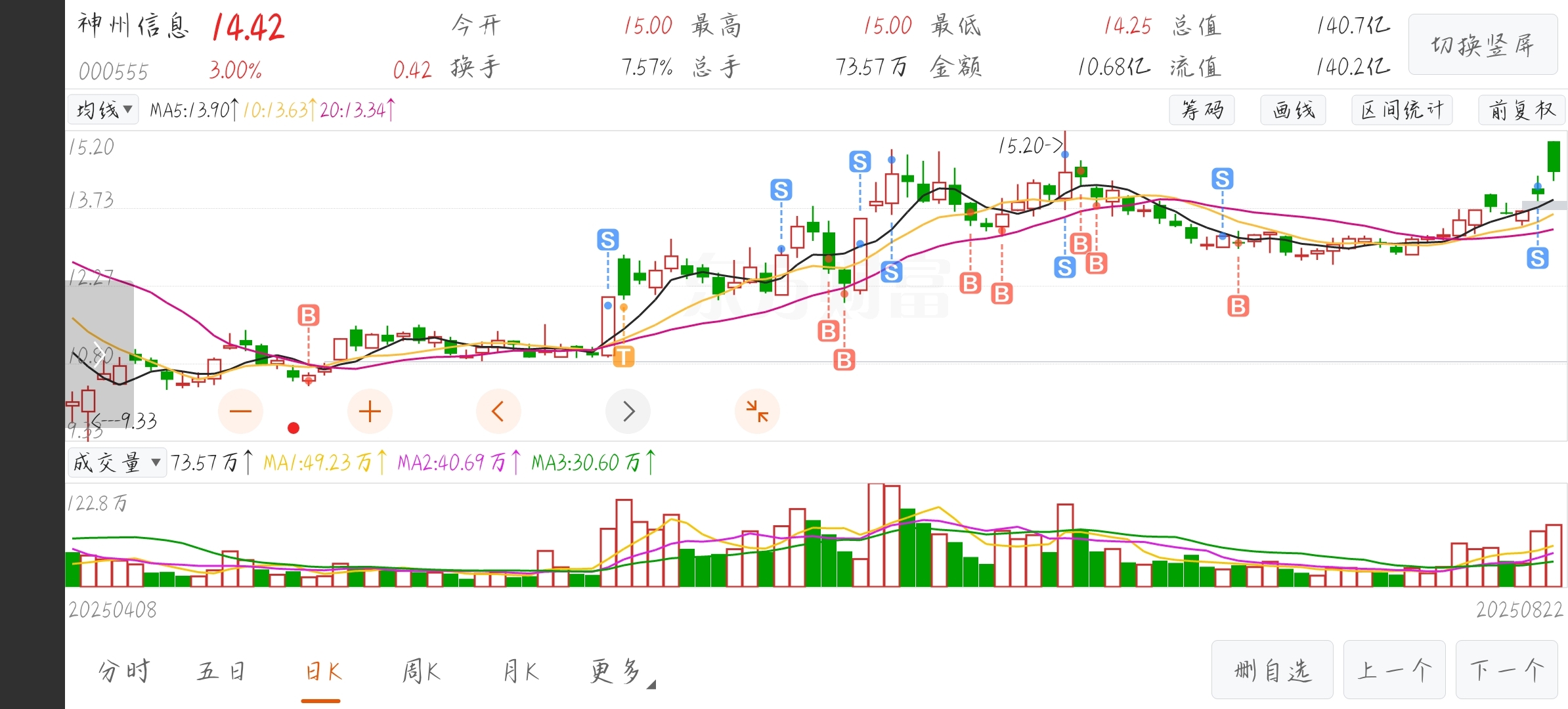Tap MA5:13.90 value label
The height and width of the screenshot is (709, 1568).
point(193,110)
